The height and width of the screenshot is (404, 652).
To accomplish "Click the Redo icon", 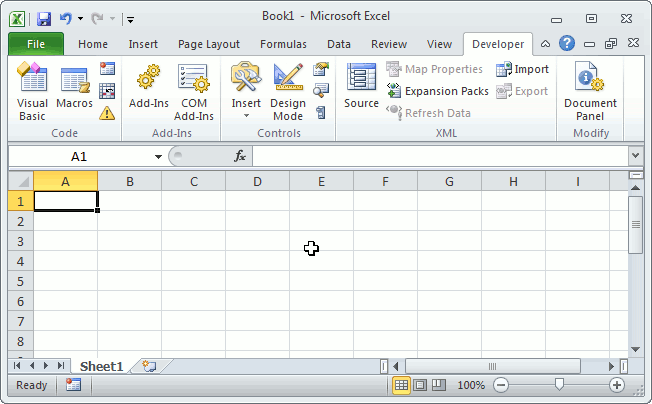I will click(x=97, y=18).
